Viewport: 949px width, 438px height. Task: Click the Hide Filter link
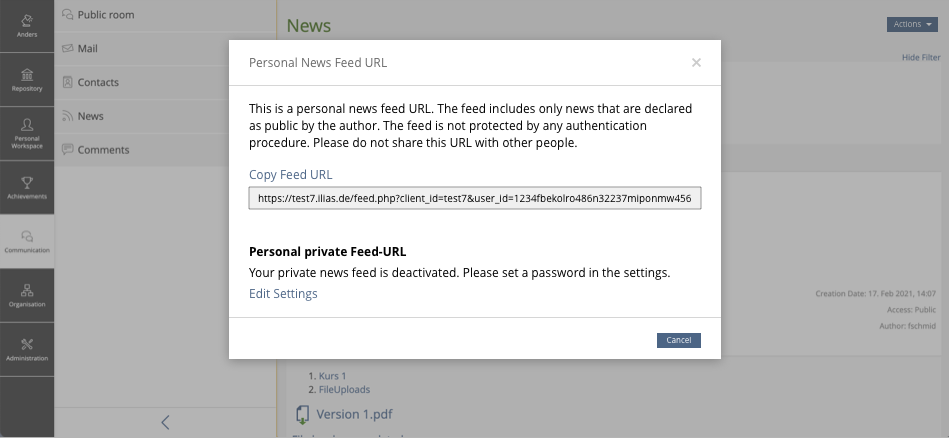pos(921,58)
